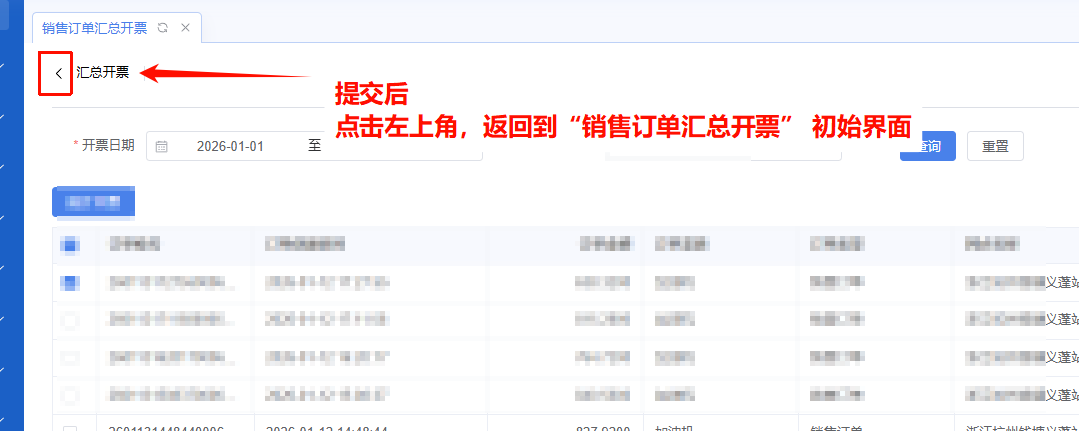The height and width of the screenshot is (431, 1079).
Task: Click the 重置 reset button
Action: point(995,146)
